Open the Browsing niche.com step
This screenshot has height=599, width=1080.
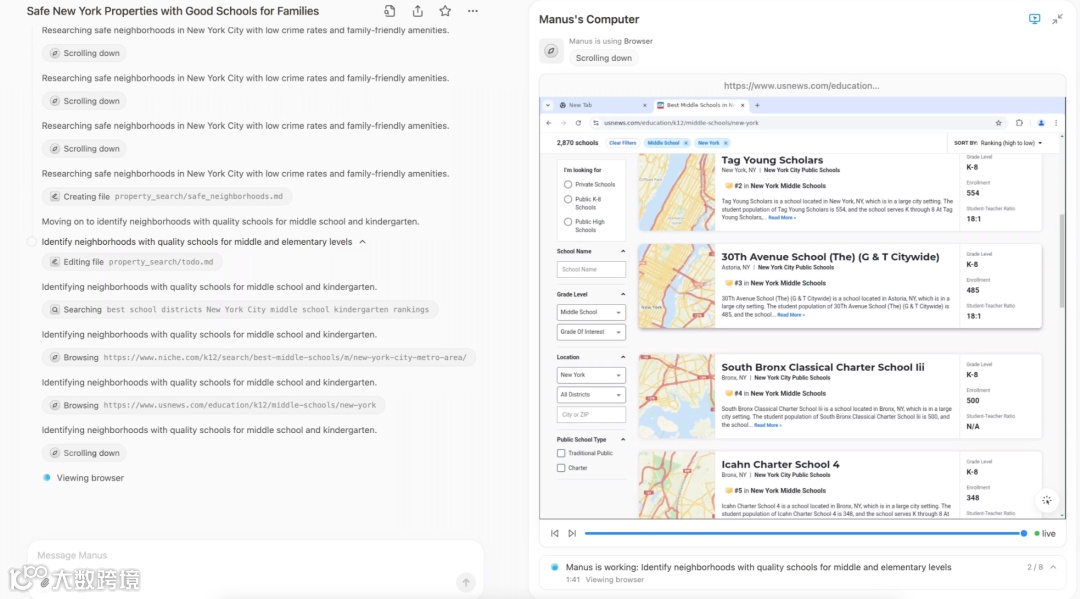click(x=258, y=357)
